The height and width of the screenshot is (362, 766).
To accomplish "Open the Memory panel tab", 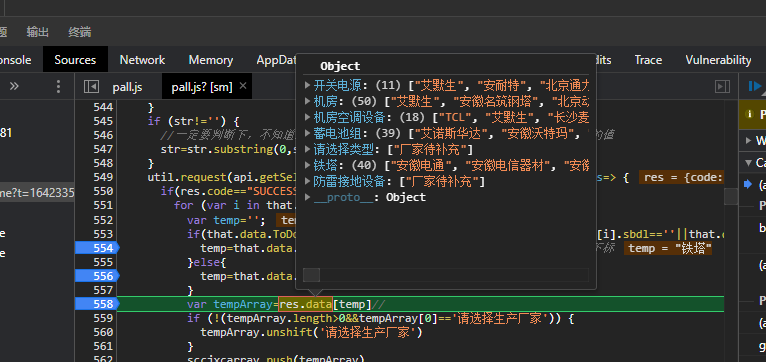I will pos(211,60).
